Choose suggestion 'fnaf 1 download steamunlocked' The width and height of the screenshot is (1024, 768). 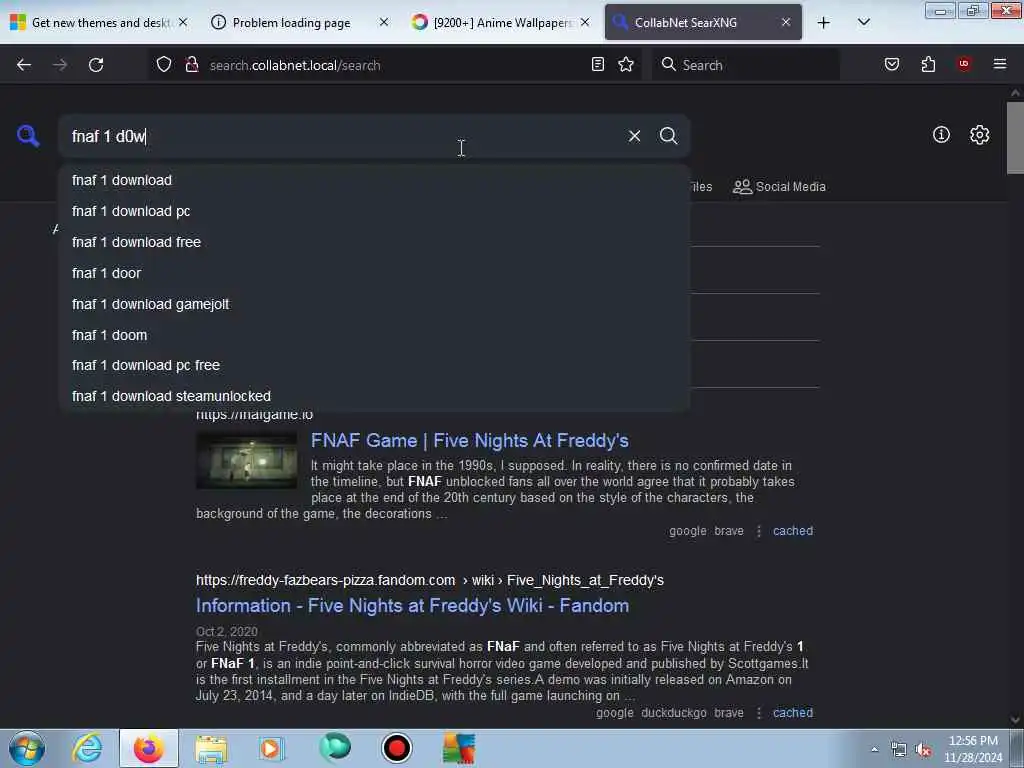pyautogui.click(x=374, y=396)
